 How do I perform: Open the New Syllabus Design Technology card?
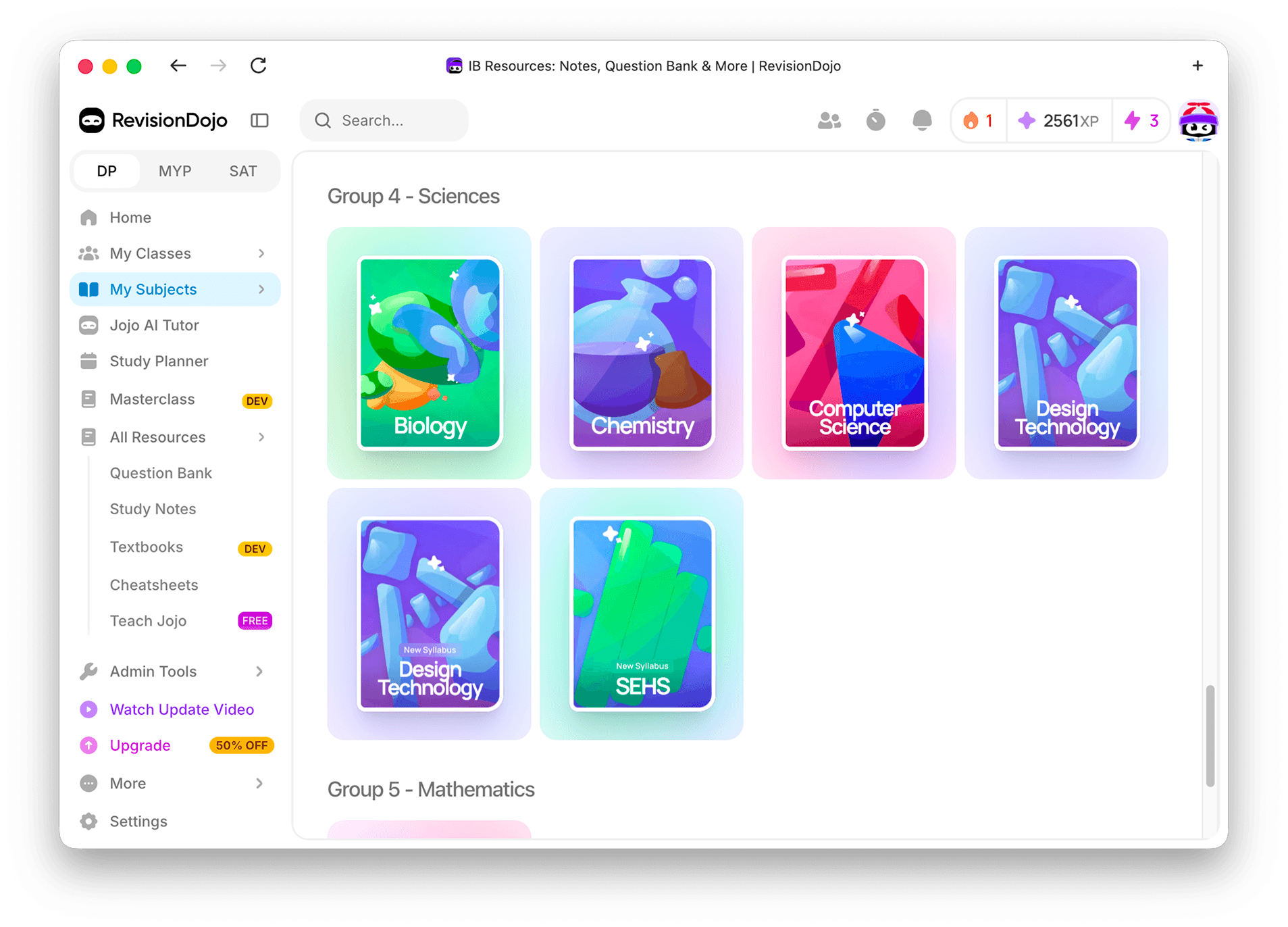point(430,613)
